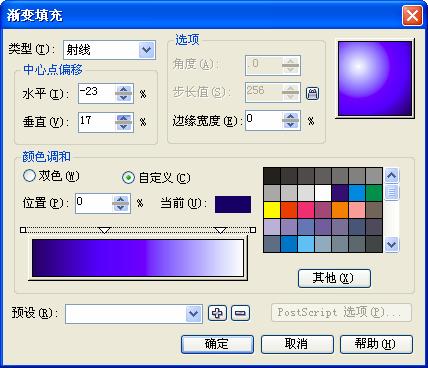Decrease the 位置 percentage value
This screenshot has height=368, width=428.
(x=121, y=207)
